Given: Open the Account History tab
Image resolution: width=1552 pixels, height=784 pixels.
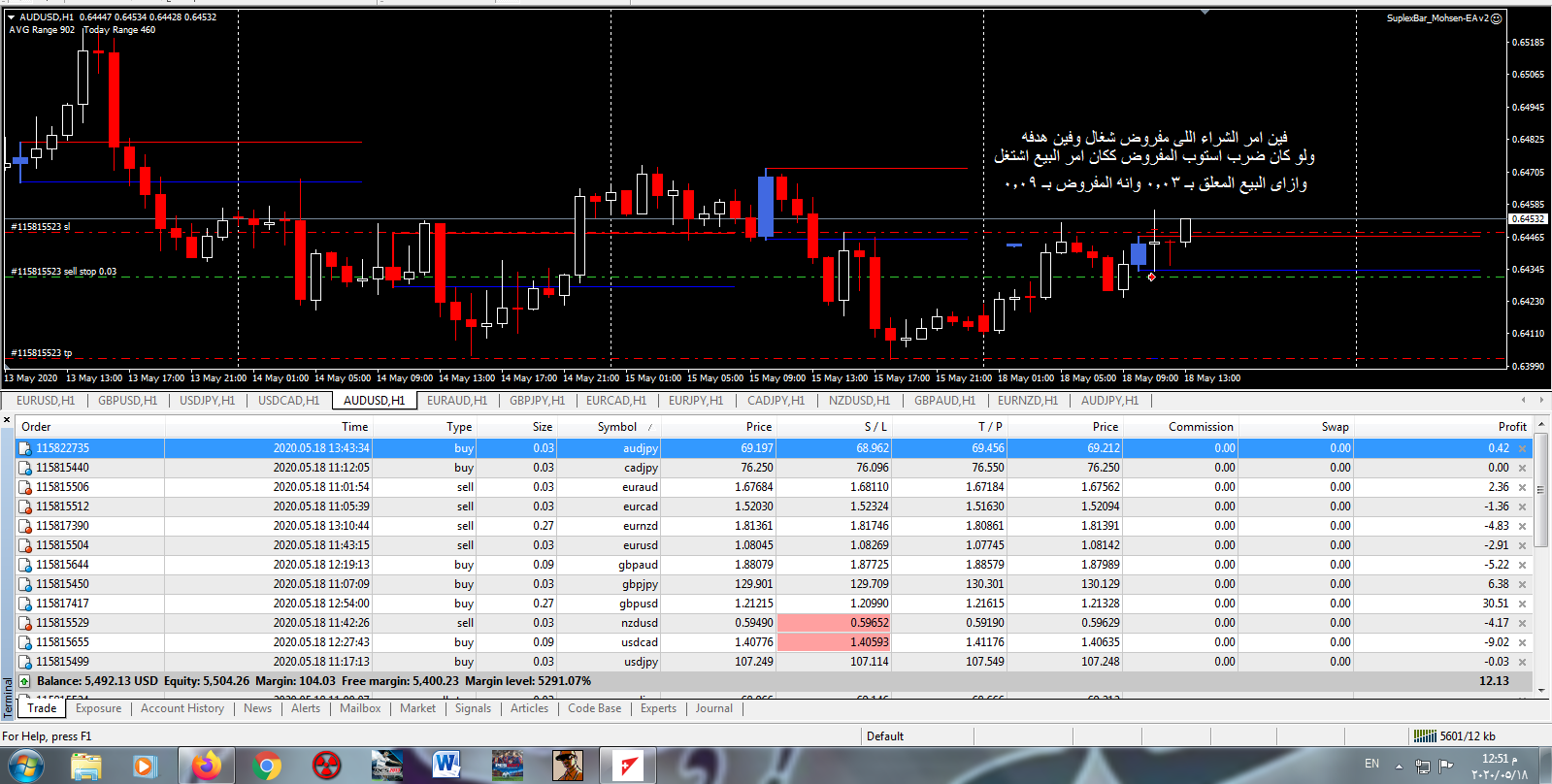Looking at the screenshot, I should (x=182, y=708).
